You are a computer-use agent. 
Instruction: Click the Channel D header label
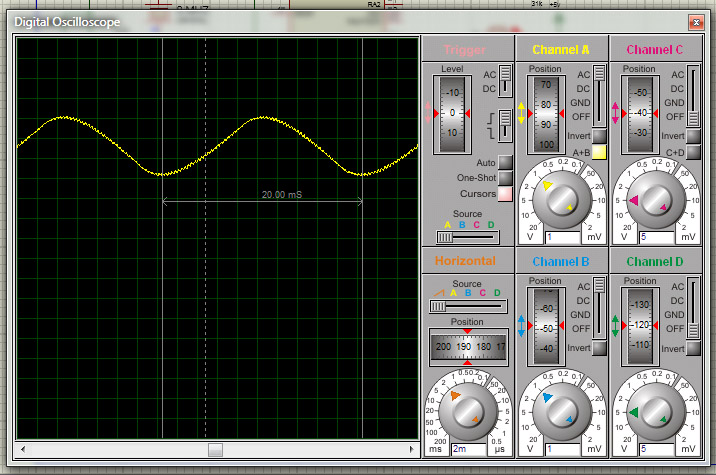click(x=655, y=262)
